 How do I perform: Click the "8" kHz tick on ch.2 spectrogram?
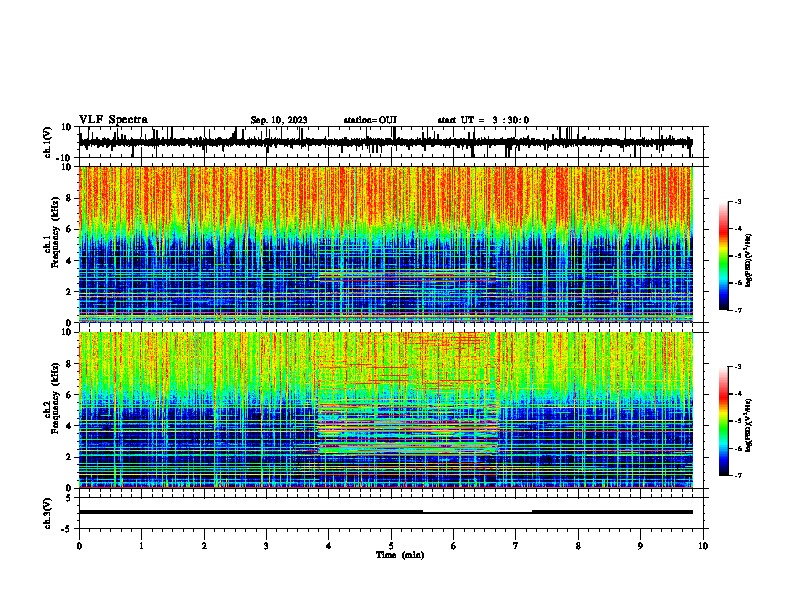pos(68,364)
